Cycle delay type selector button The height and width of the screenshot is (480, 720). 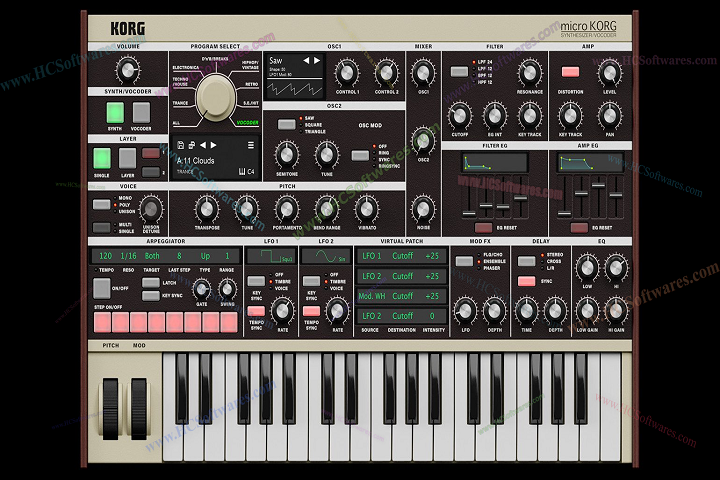526,261
